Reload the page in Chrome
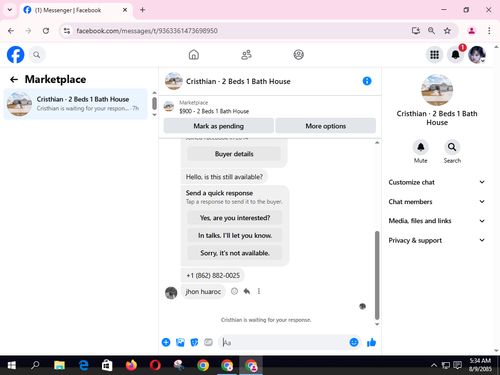Screen dimensions: 500x375 46,31
